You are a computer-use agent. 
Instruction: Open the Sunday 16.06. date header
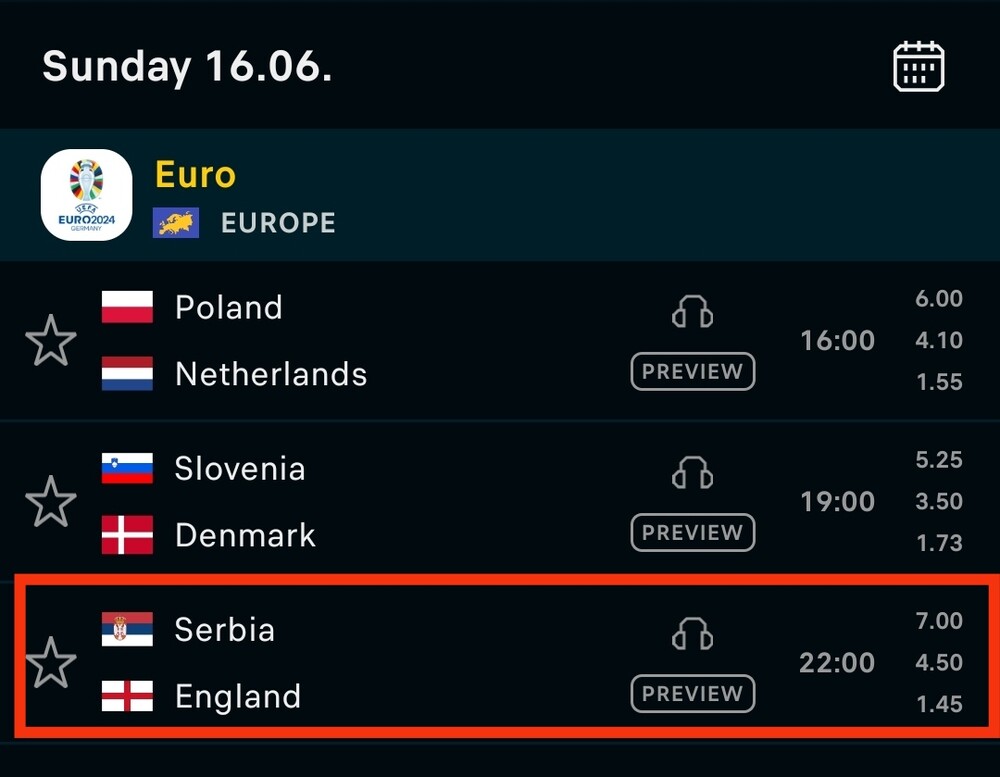(188, 66)
